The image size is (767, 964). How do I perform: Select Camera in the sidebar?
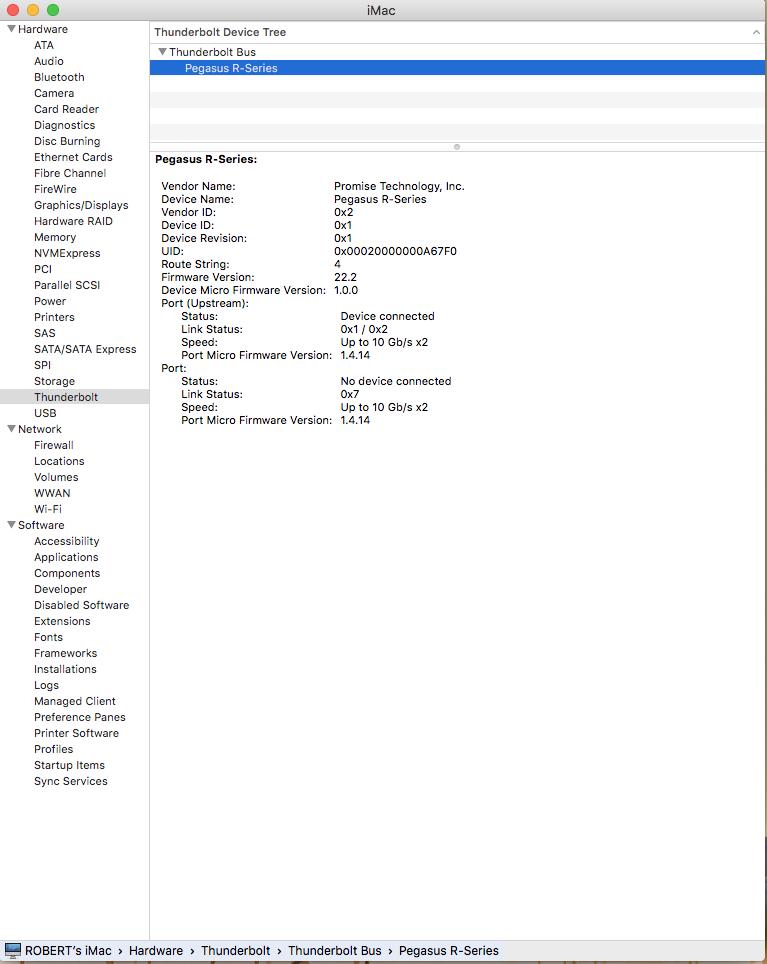[x=54, y=93]
